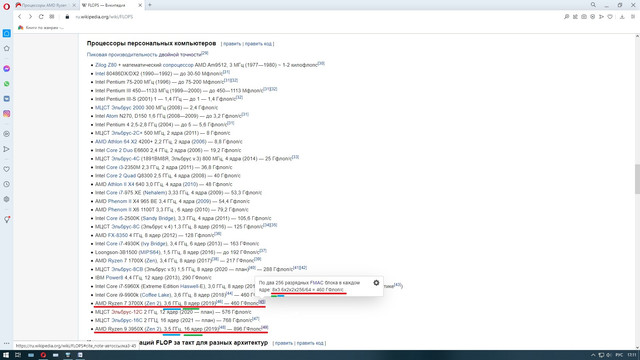Open the 'Core 2 Duo' link

[x=120, y=150]
